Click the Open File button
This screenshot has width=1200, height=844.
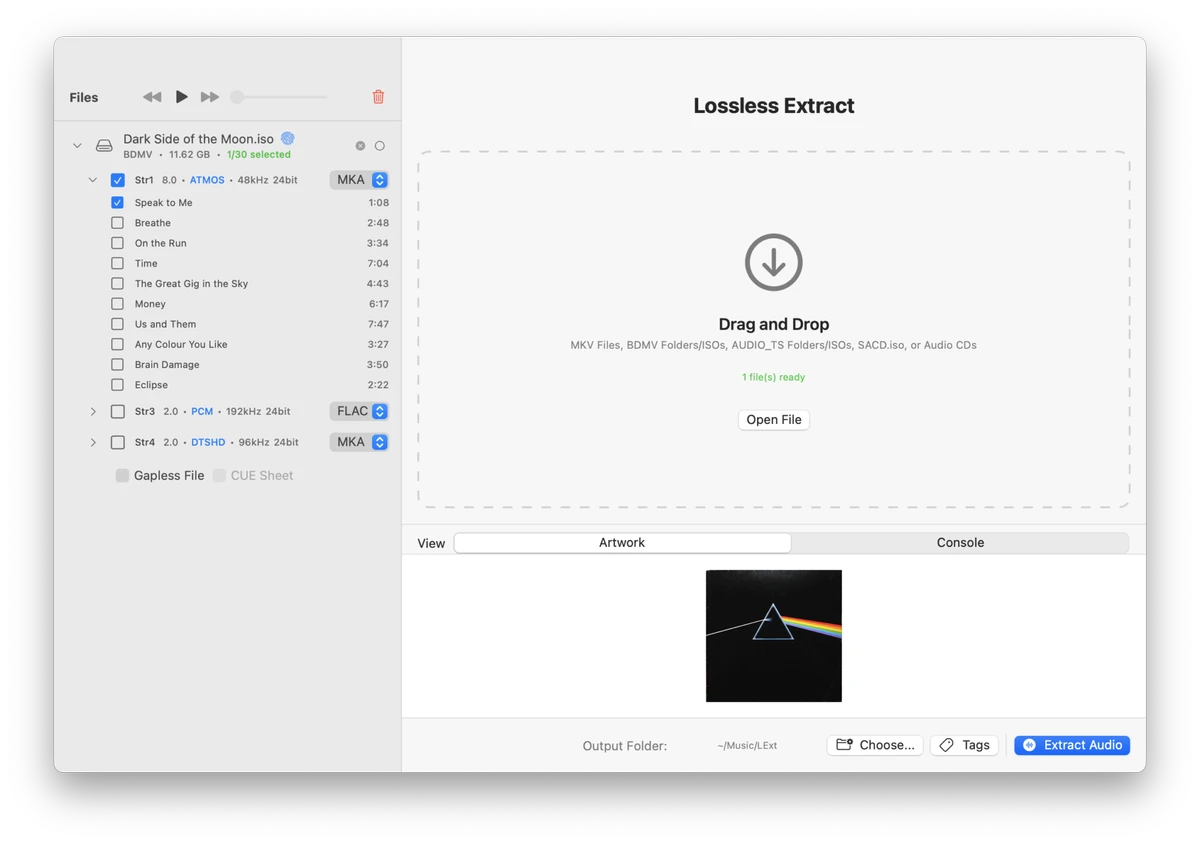pos(774,420)
